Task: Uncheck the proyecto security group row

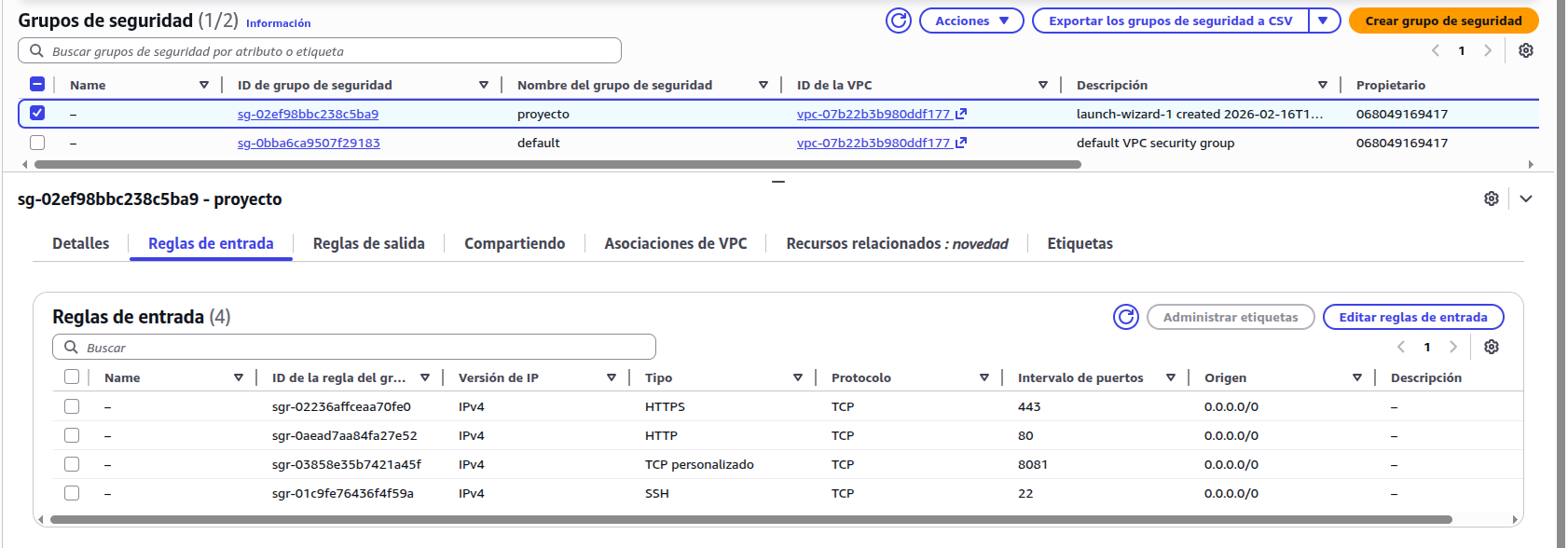Action: (x=37, y=113)
